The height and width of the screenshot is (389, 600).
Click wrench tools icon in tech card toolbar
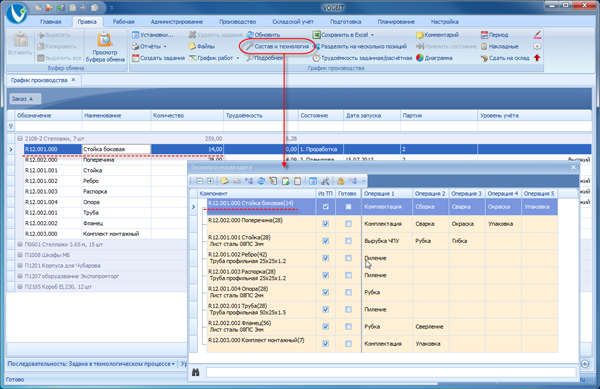pyautogui.click(x=325, y=181)
